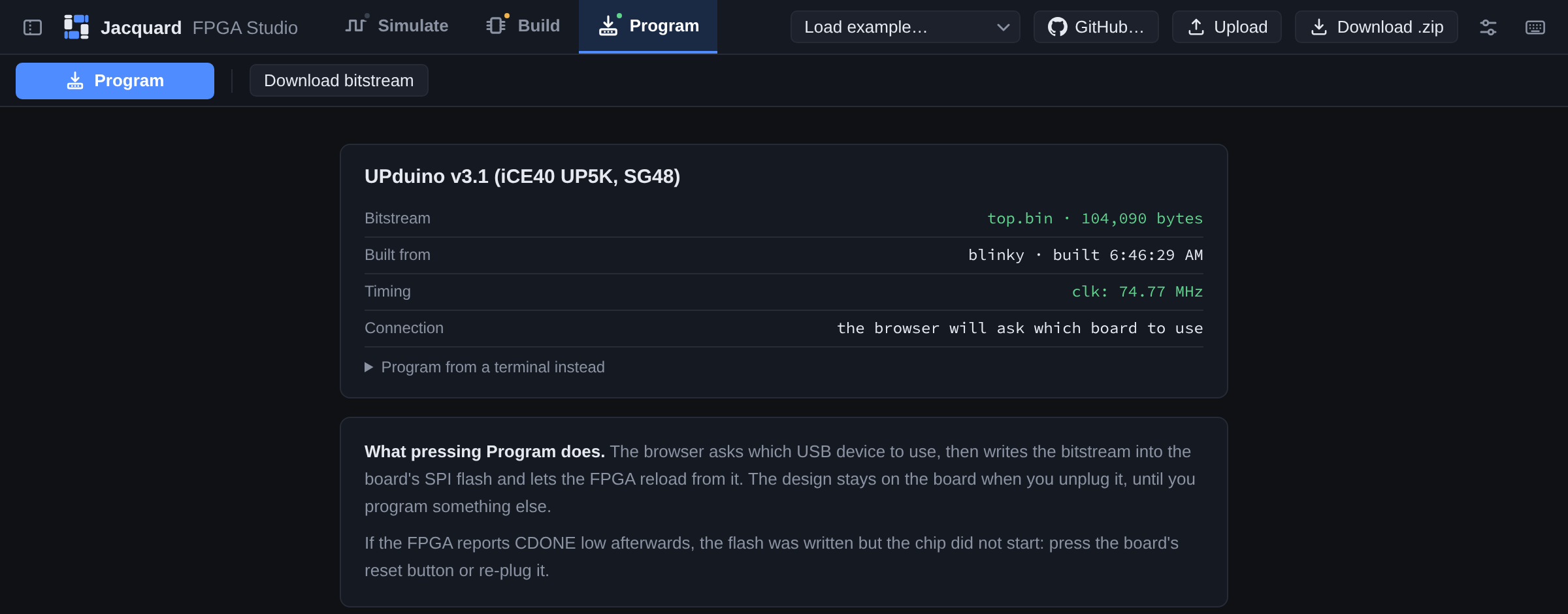Click the blinky built 6:46:29 AM value
1568x614 pixels.
(1085, 255)
